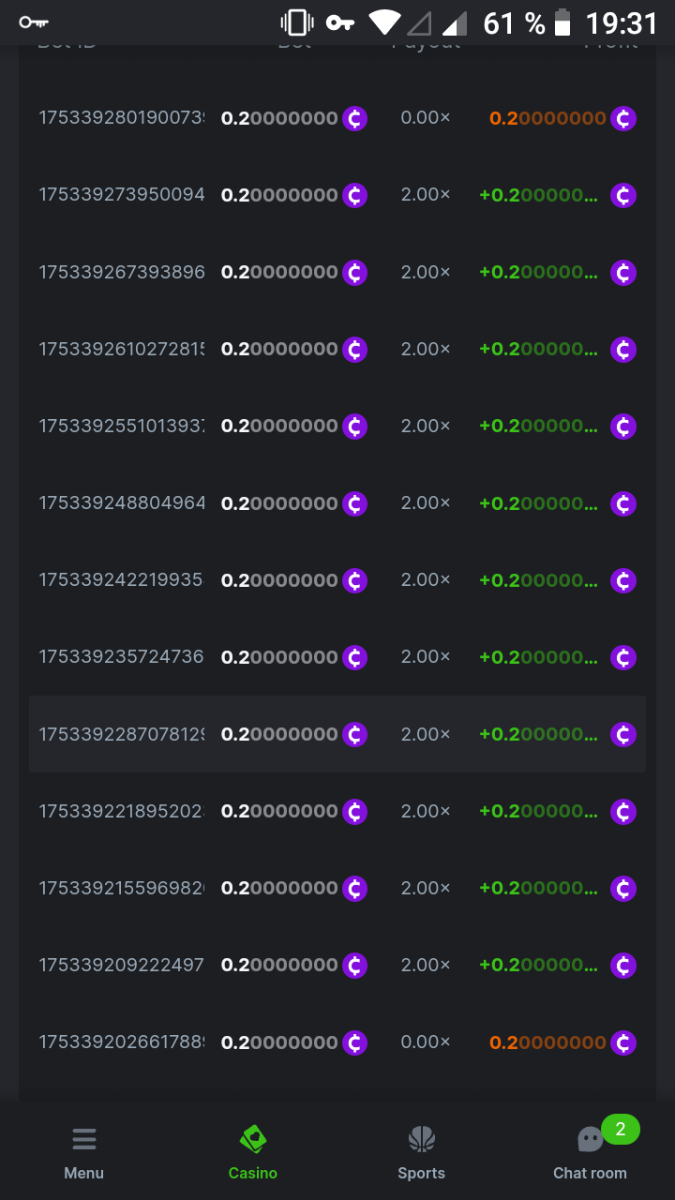Select the Casino tab label
The width and height of the screenshot is (675, 1200).
tap(253, 1173)
